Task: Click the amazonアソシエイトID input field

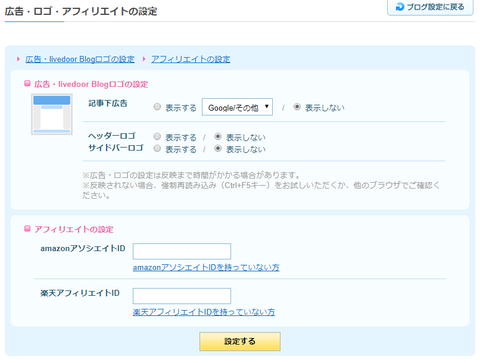Action: click(x=182, y=251)
